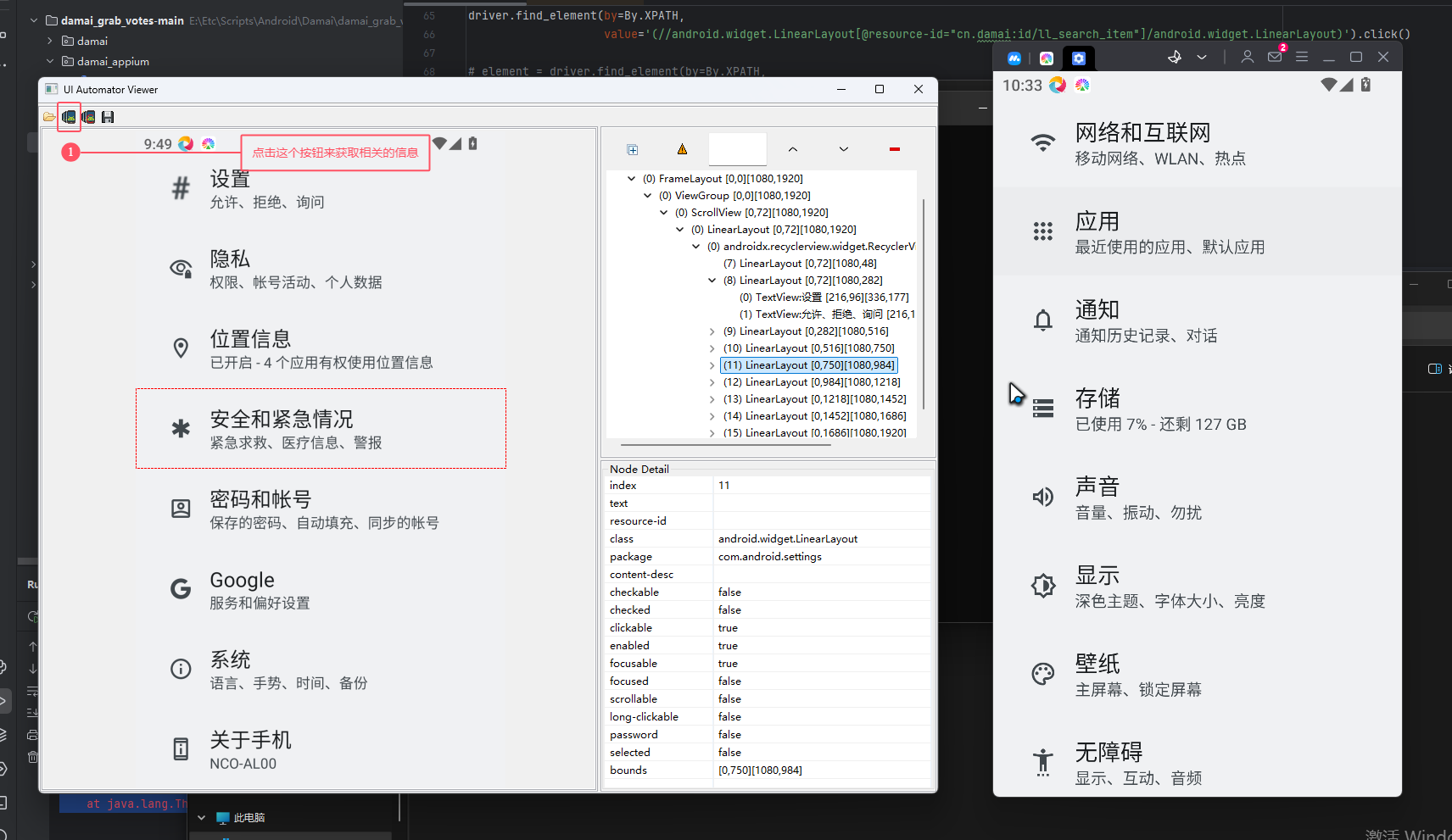
Task: Click IDE run panel down arrow
Action: (x=32, y=669)
